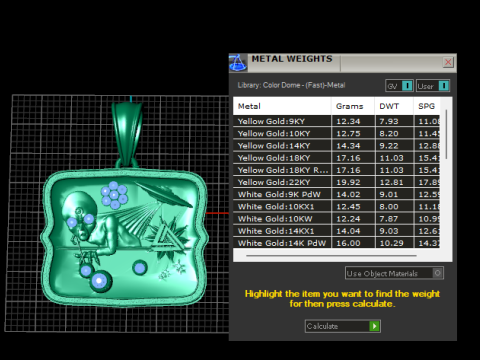Toggle the User library switch

(444, 86)
